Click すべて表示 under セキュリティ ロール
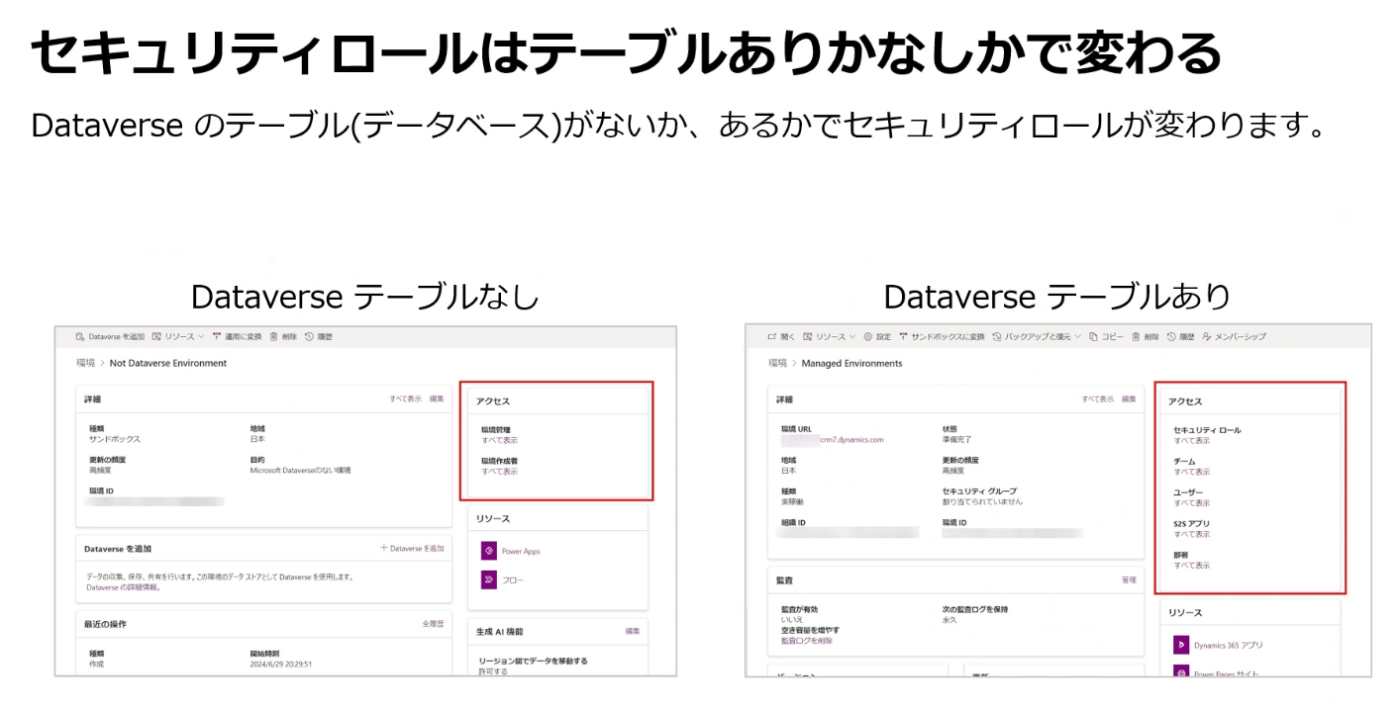 [1192, 440]
